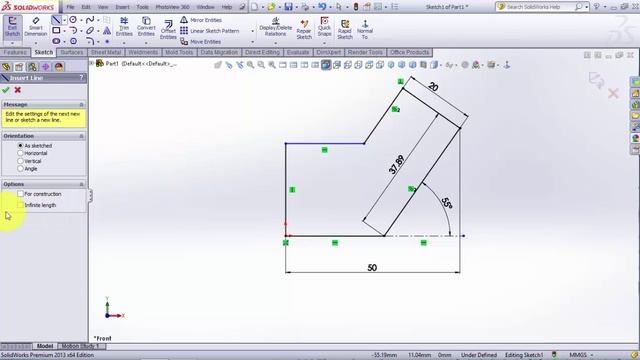
Task: Open the Tools menu
Action: point(142,7)
